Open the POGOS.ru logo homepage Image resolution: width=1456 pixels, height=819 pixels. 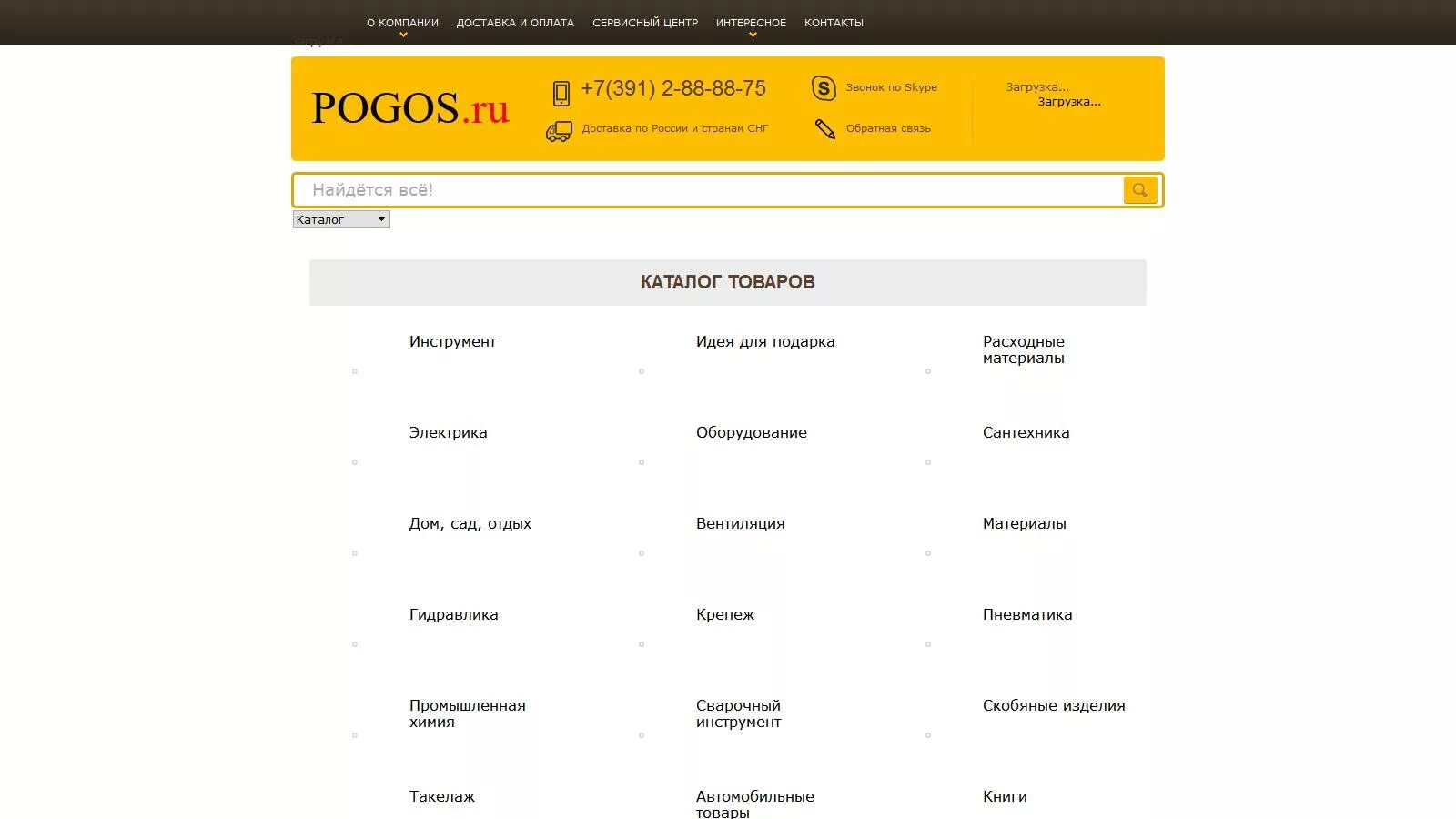410,108
